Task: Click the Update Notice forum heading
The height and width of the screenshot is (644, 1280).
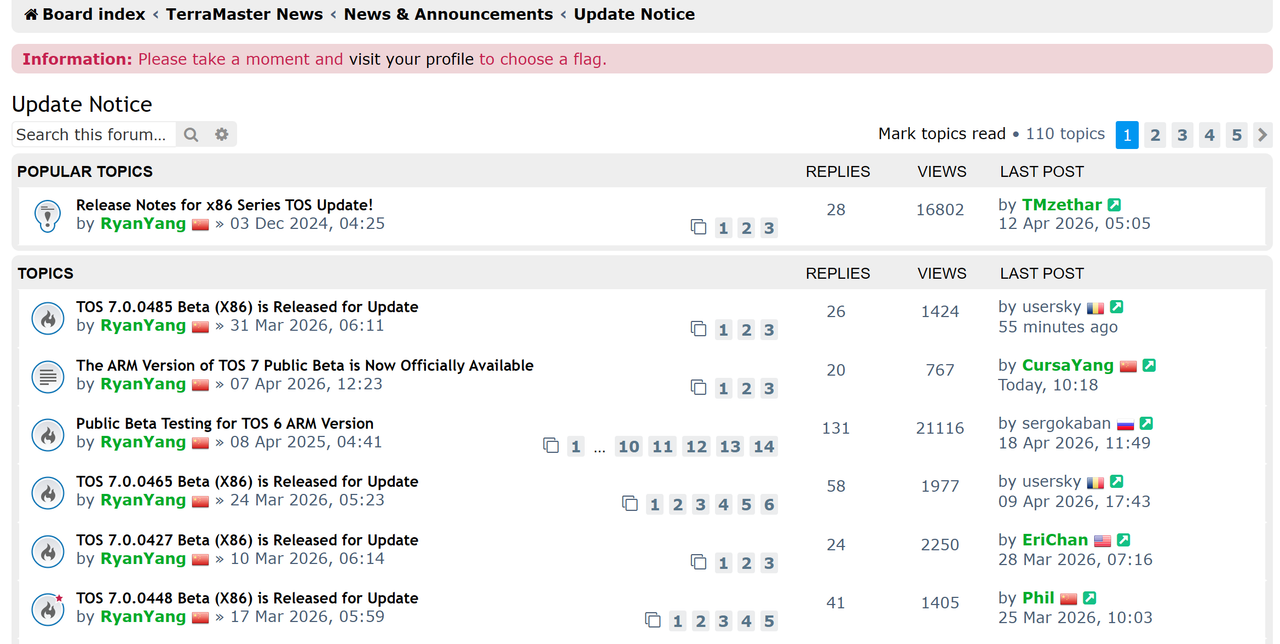Action: (82, 104)
